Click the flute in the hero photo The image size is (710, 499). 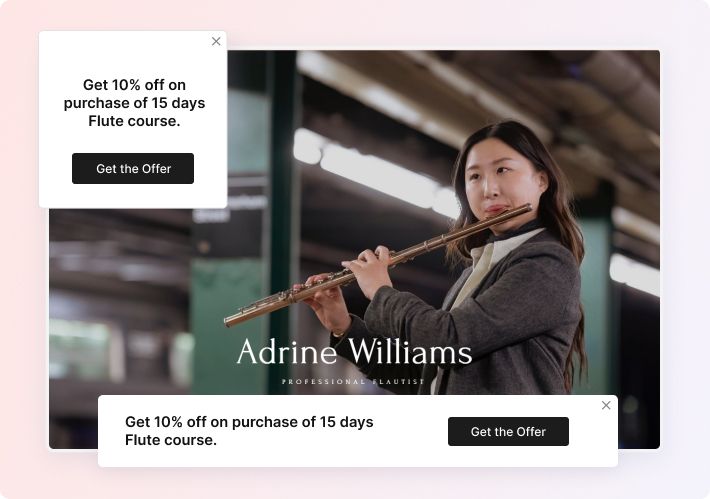click(378, 265)
